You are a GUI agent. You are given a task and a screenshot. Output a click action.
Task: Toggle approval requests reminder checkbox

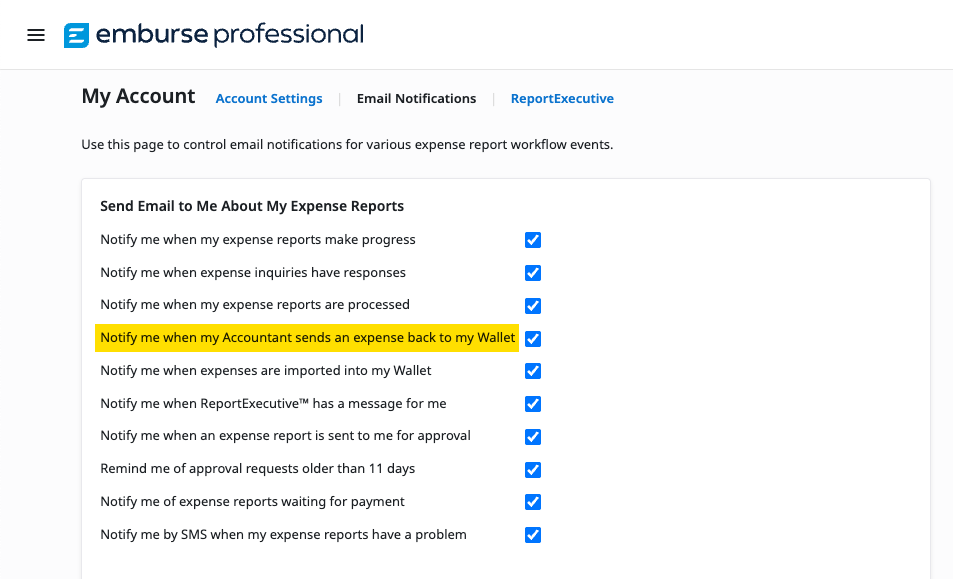coord(533,470)
